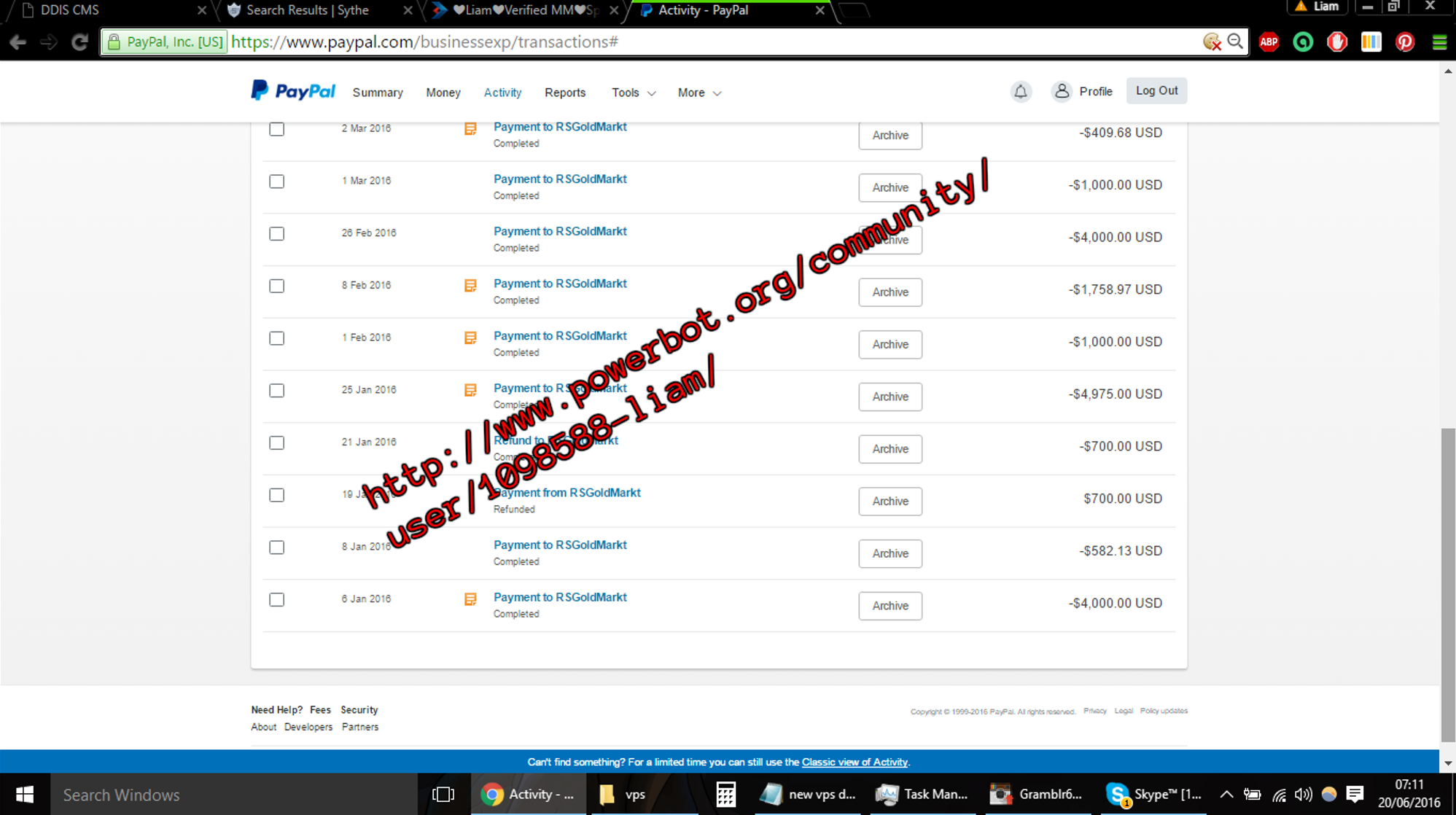Image resolution: width=1456 pixels, height=815 pixels.
Task: Check the 1 Mar 2016 transaction checkbox
Action: point(276,182)
